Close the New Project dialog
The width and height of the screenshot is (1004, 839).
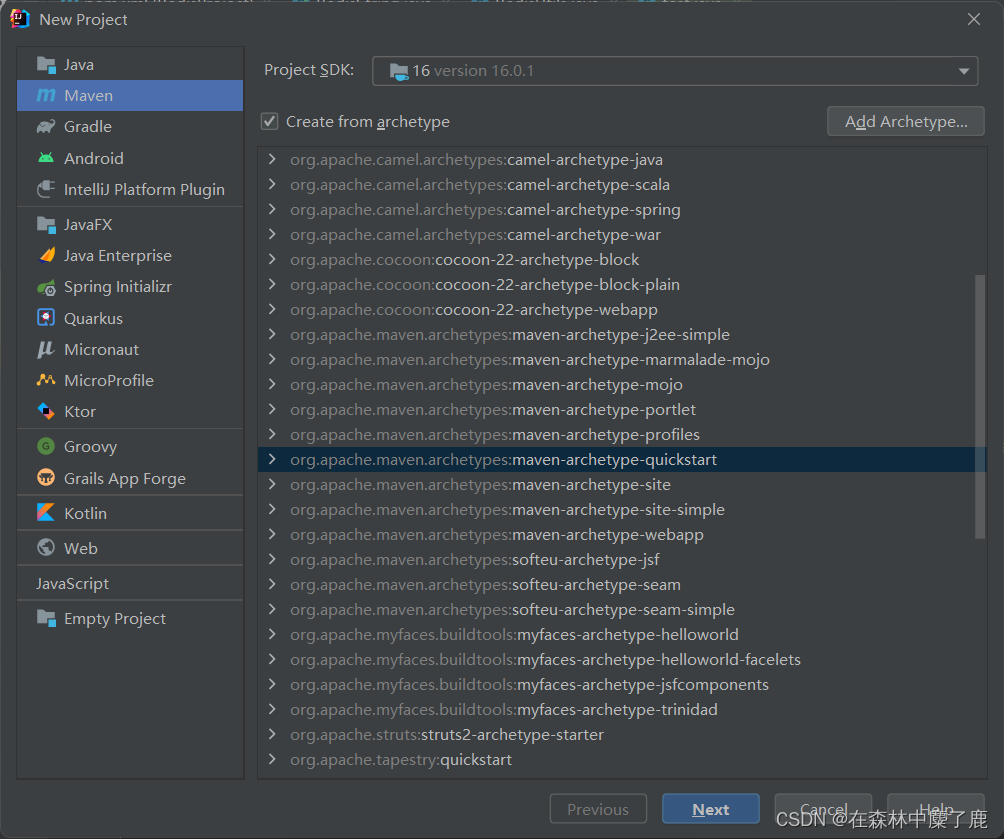(x=974, y=19)
